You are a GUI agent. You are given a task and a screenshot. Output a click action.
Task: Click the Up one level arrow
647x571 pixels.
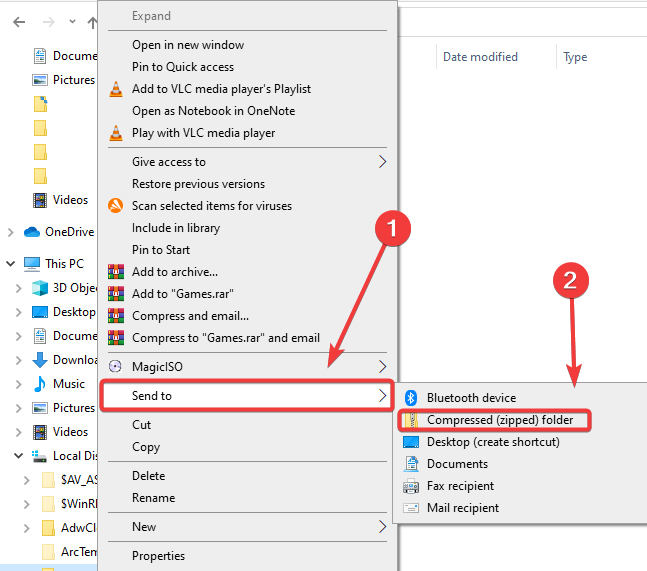(x=92, y=22)
